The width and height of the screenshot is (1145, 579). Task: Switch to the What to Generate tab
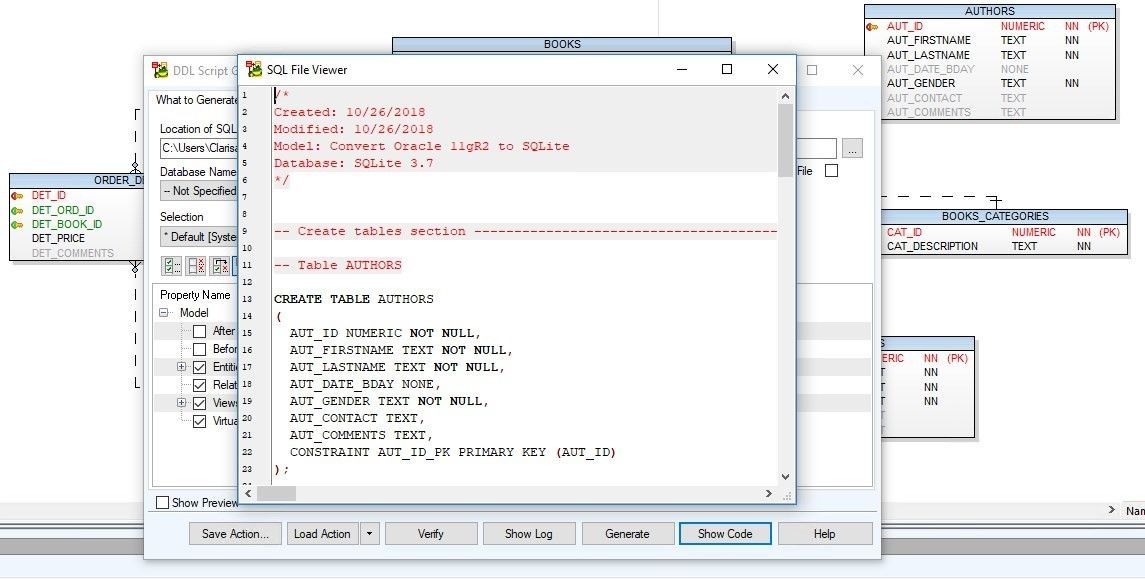tap(196, 100)
